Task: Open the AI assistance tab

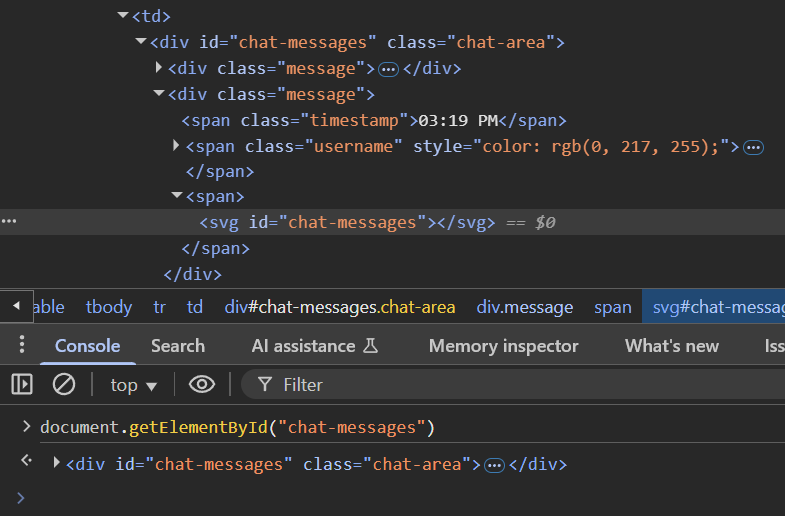Action: click(315, 346)
